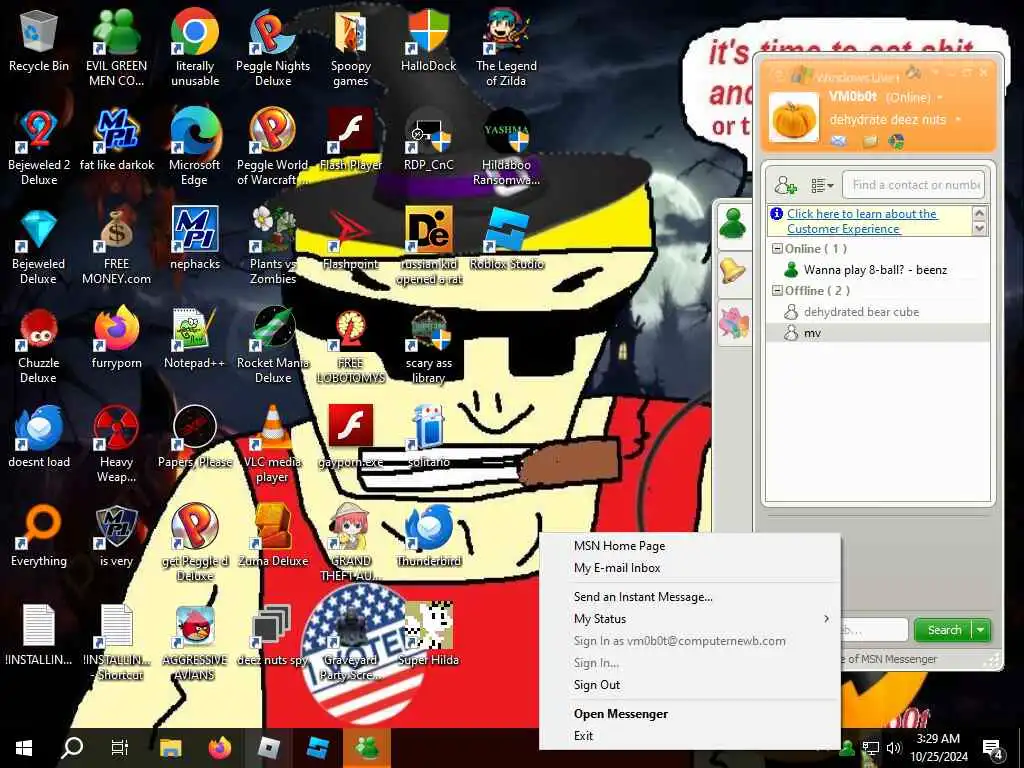Click the volume speaker tray icon
The height and width of the screenshot is (768, 1024).
tap(893, 748)
